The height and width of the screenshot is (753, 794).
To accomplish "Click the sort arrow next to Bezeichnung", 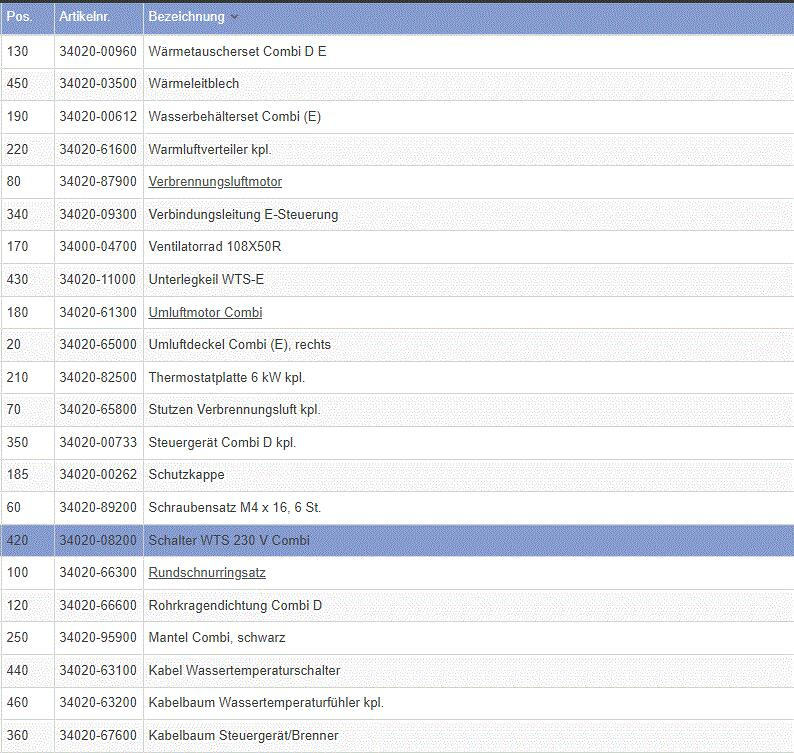I will pyautogui.click(x=234, y=18).
